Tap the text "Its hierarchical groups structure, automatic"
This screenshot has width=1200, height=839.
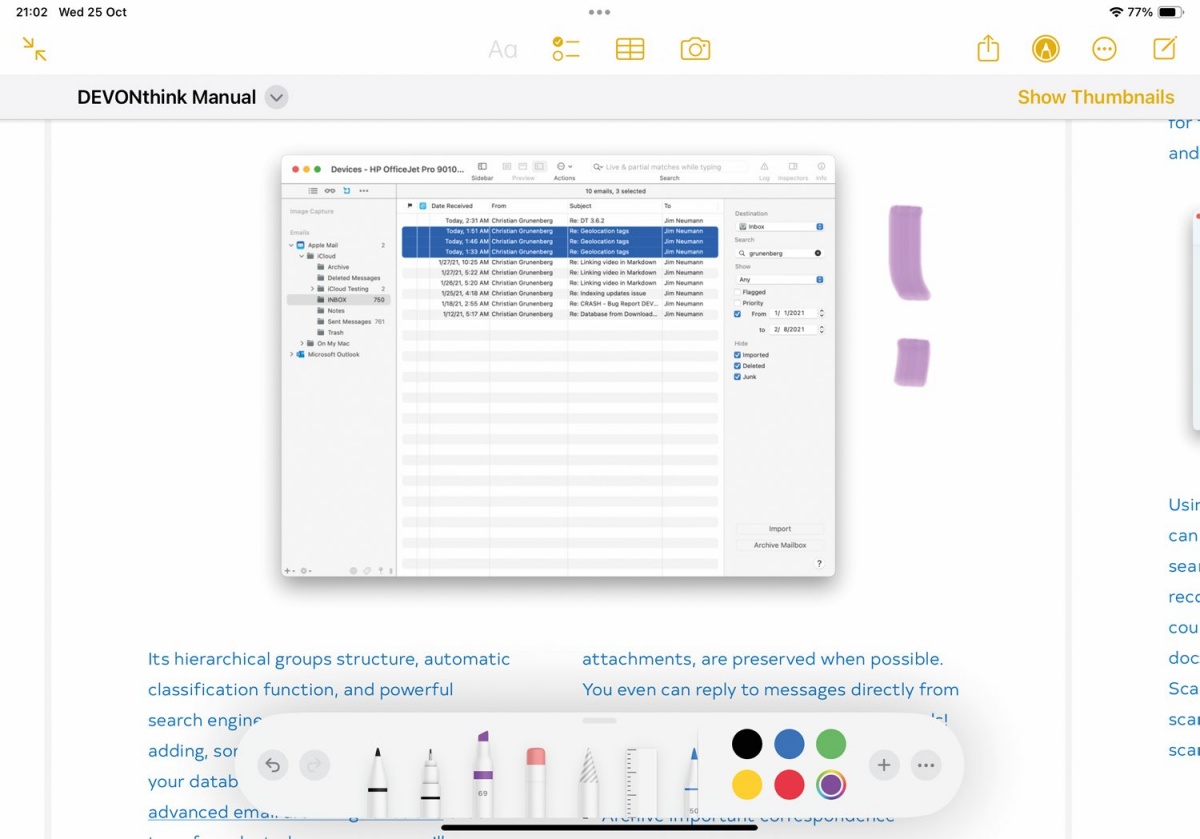click(329, 659)
